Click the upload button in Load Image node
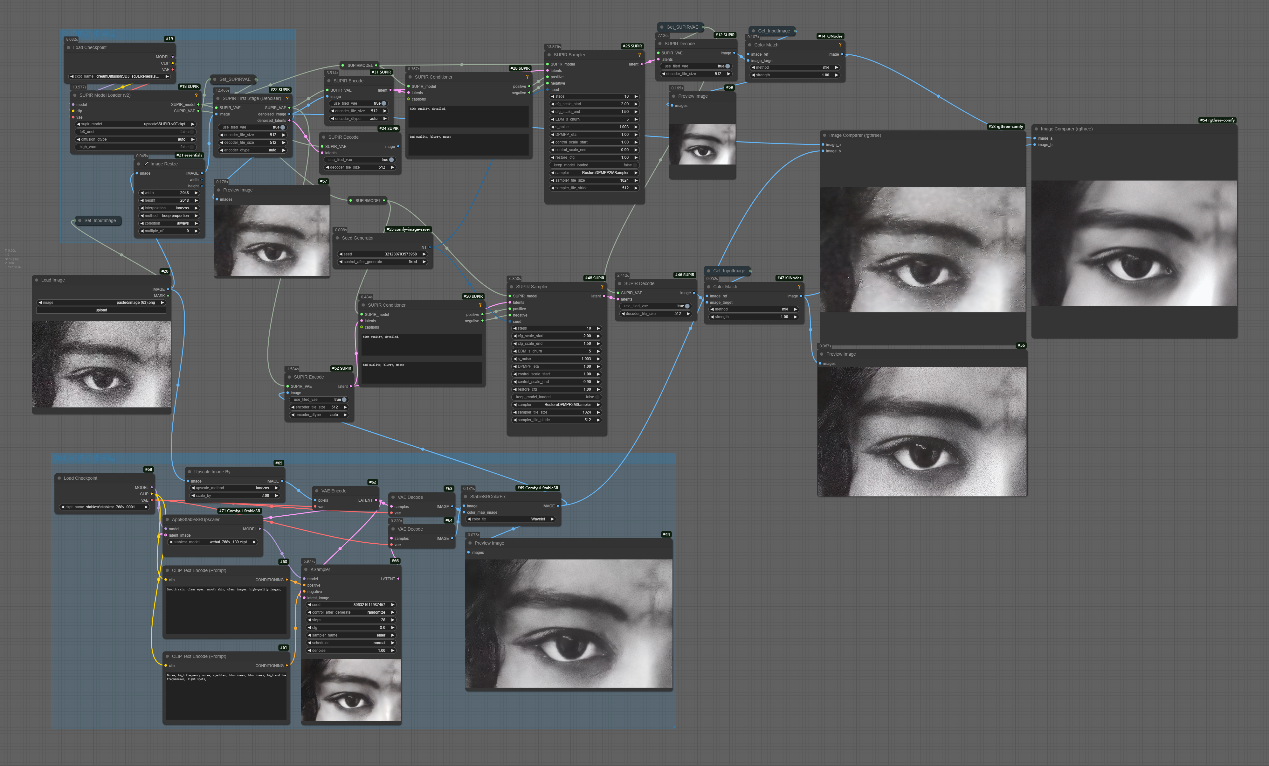 tap(100, 310)
